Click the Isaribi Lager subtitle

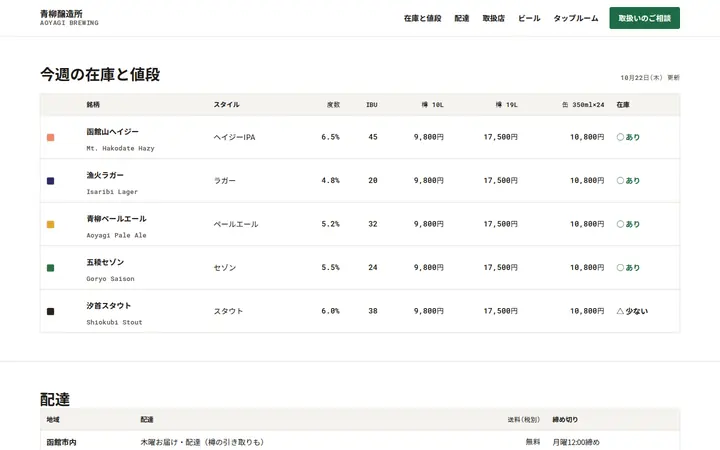point(112,192)
